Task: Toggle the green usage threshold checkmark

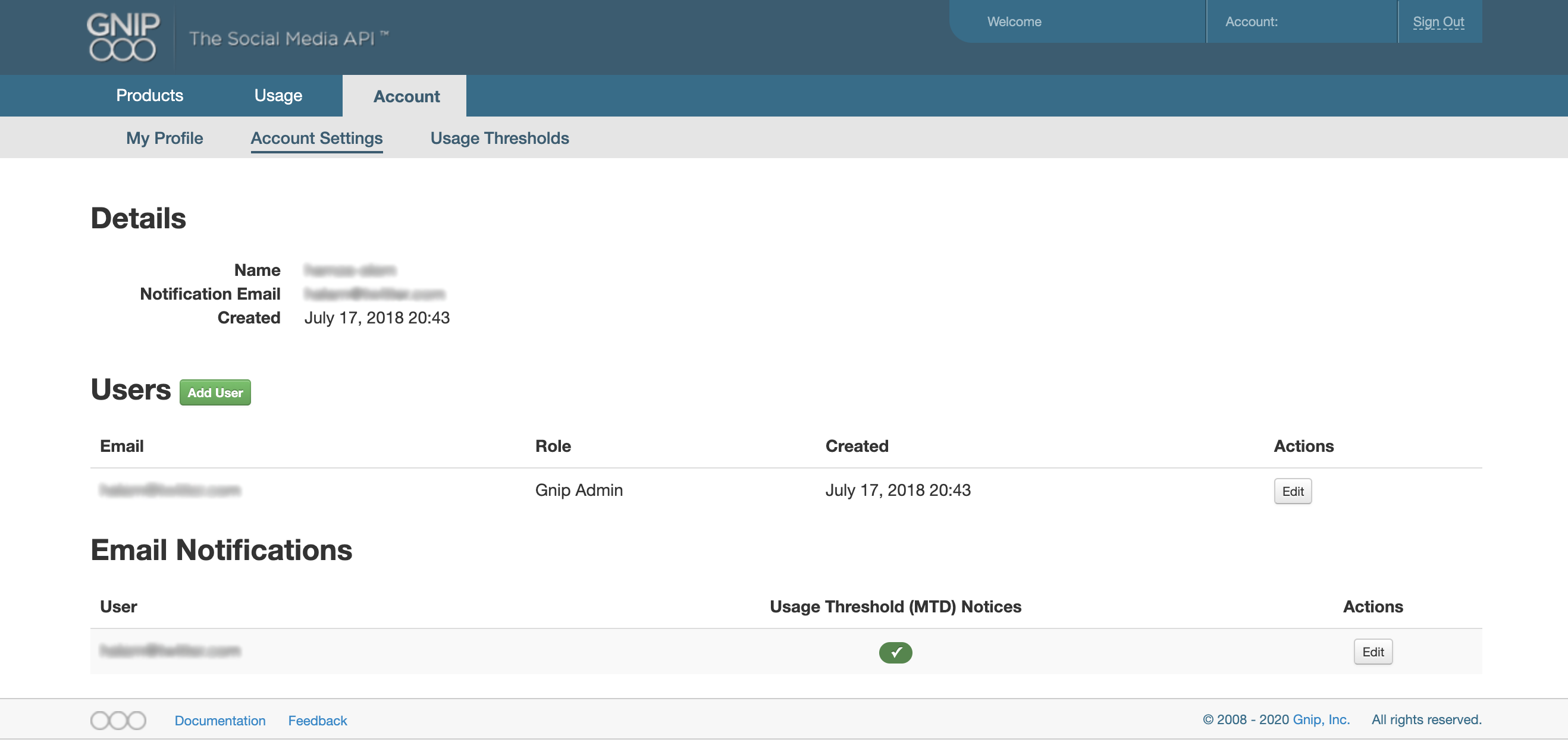Action: click(x=895, y=652)
